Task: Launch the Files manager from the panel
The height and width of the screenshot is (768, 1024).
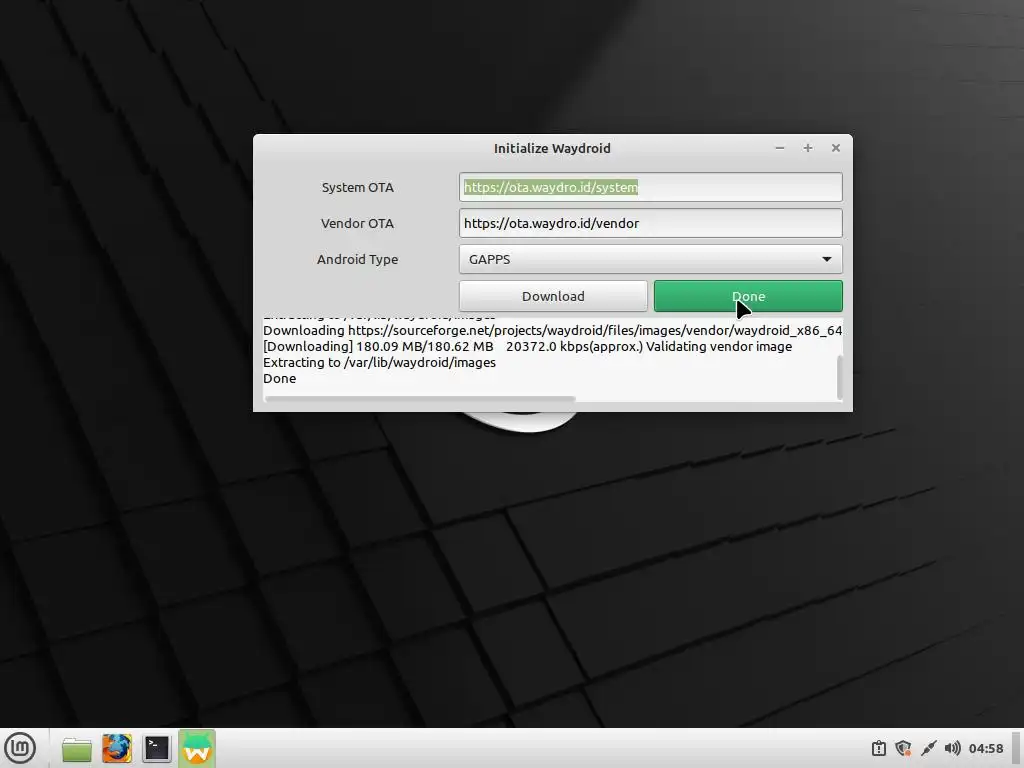Action: 76,748
